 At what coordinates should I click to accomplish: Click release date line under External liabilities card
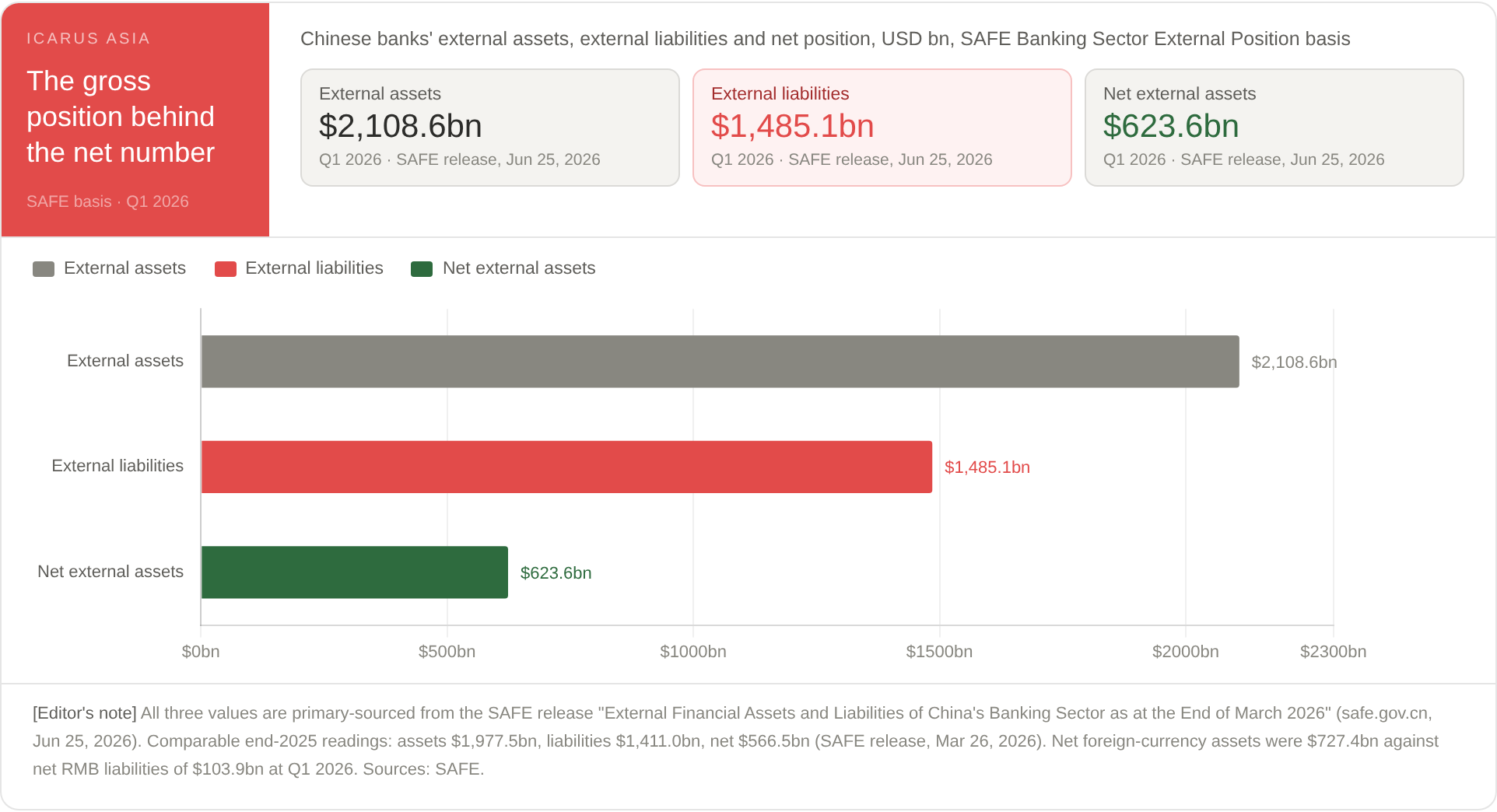[852, 159]
